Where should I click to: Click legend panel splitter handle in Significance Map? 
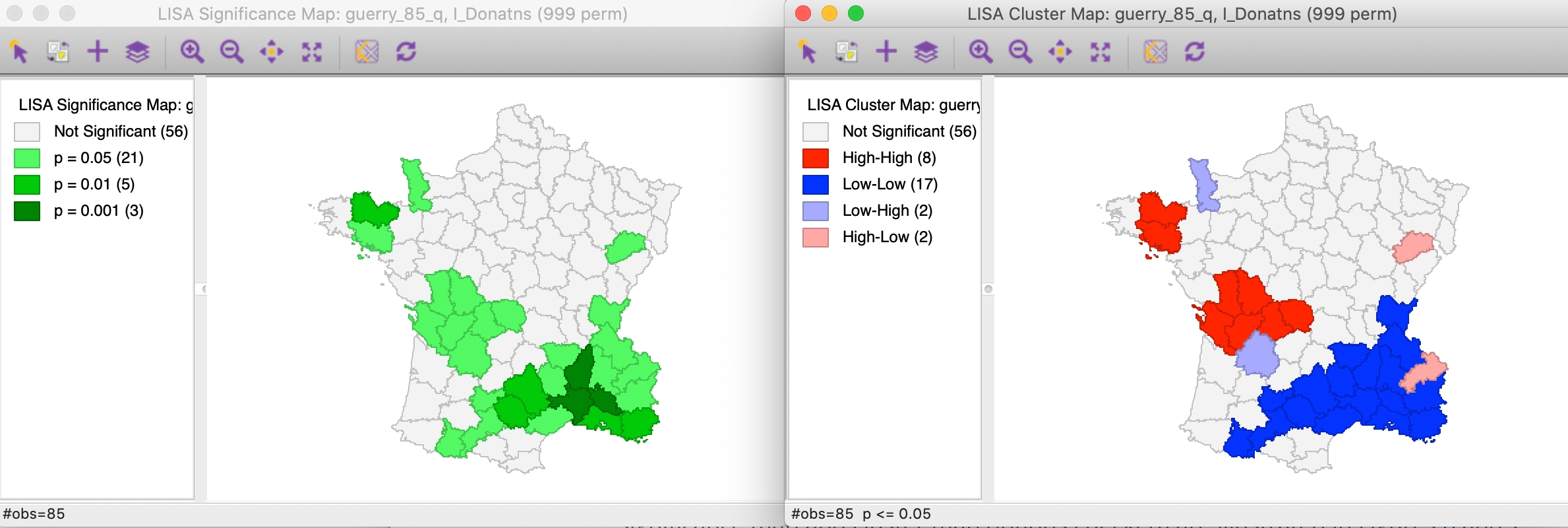click(202, 289)
